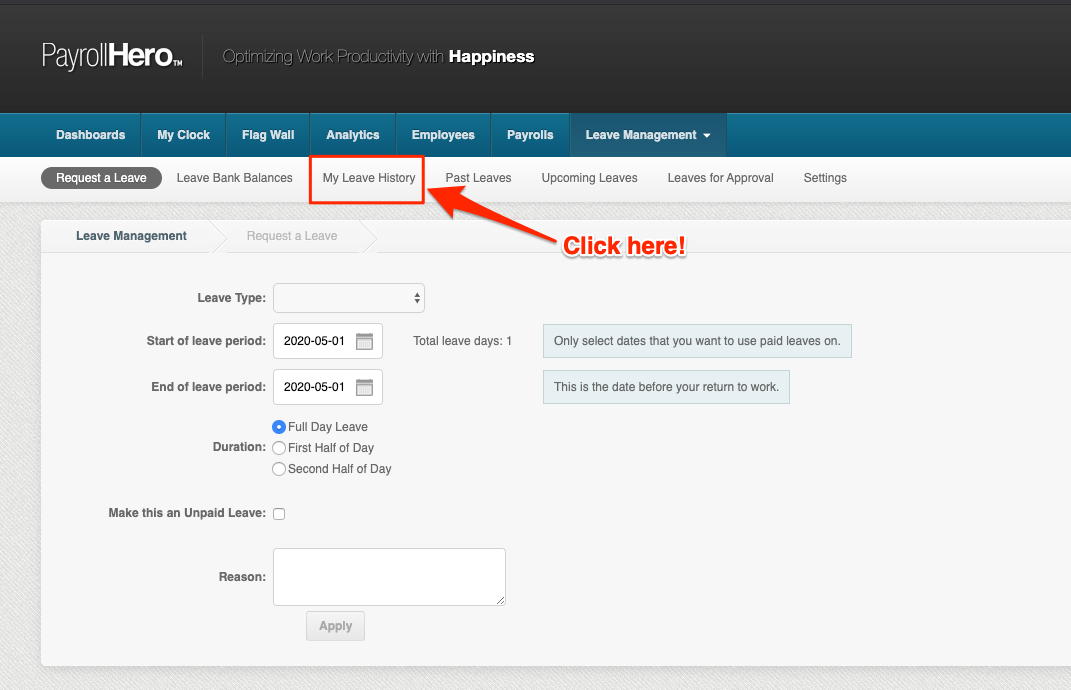Open Leave Bank Balances
1071x690 pixels.
tap(234, 178)
